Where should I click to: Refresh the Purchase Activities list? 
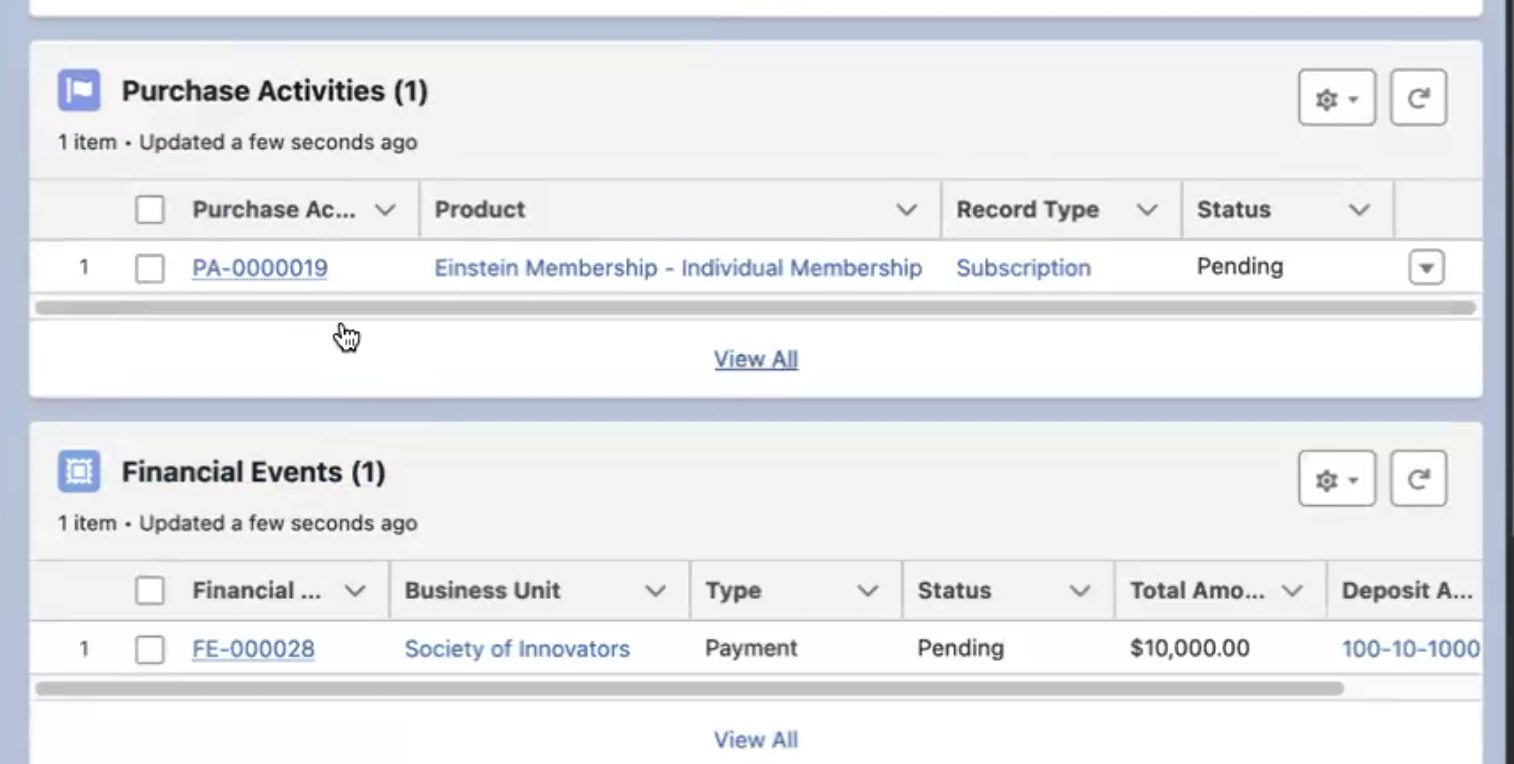pyautogui.click(x=1418, y=98)
